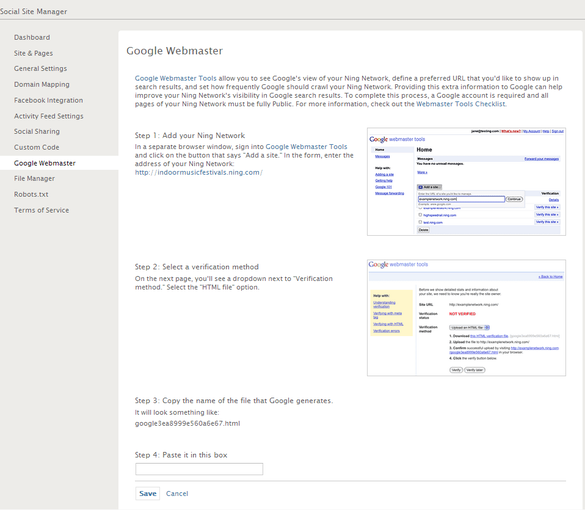The height and width of the screenshot is (510, 585).
Task: Open General Settings in sidebar
Action: click(x=40, y=69)
